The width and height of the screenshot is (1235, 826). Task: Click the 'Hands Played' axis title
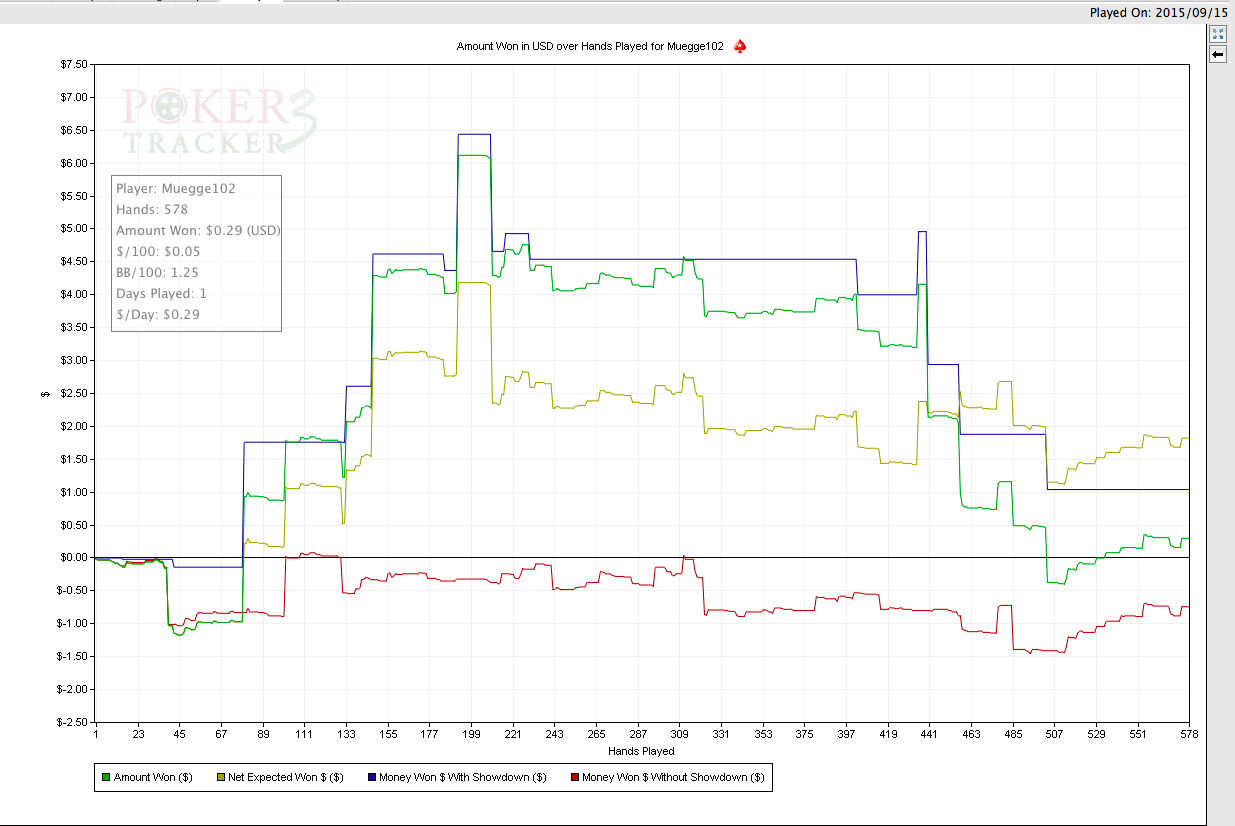point(641,751)
